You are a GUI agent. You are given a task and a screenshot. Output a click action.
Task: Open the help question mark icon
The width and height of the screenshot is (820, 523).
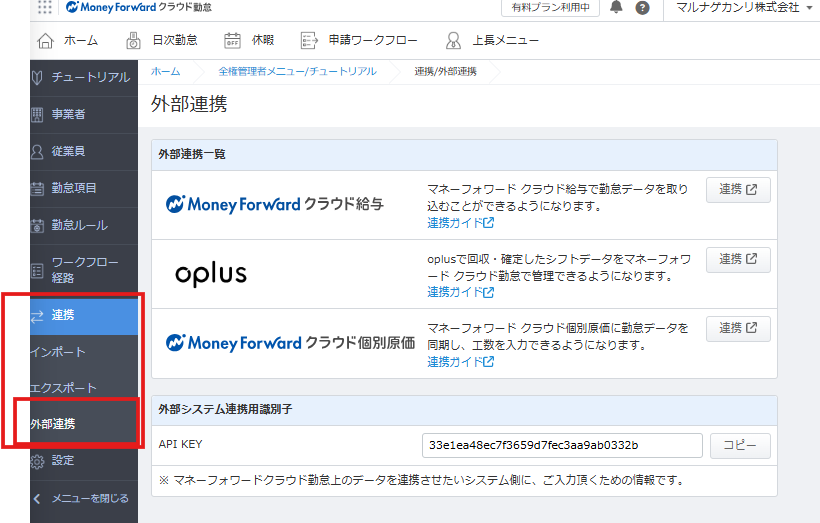pyautogui.click(x=642, y=8)
